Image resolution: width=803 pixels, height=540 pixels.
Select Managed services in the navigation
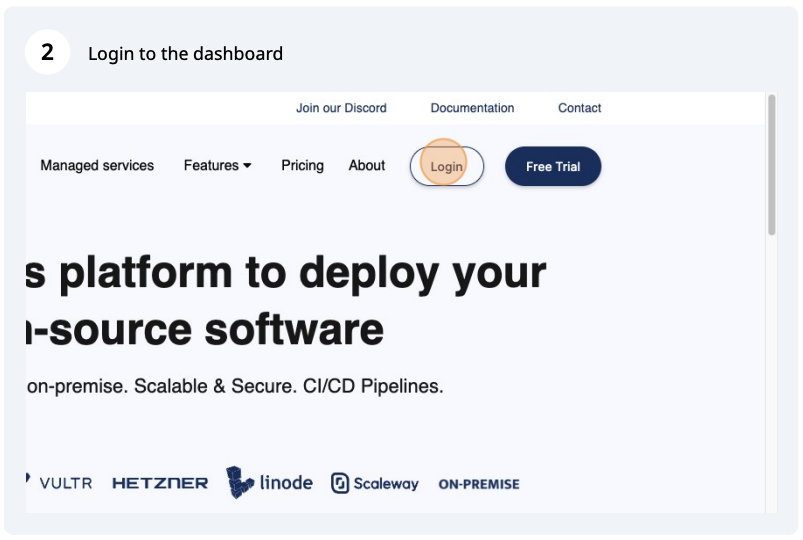tap(97, 166)
